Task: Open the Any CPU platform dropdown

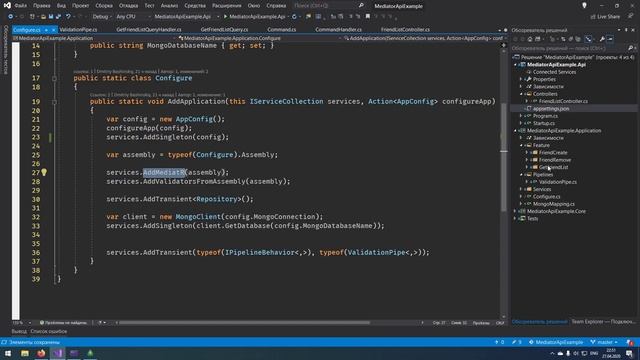Action: pyautogui.click(x=132, y=17)
